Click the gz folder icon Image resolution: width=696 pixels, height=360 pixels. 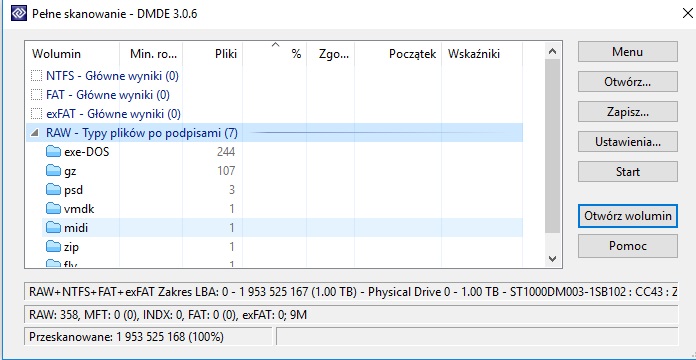53,171
